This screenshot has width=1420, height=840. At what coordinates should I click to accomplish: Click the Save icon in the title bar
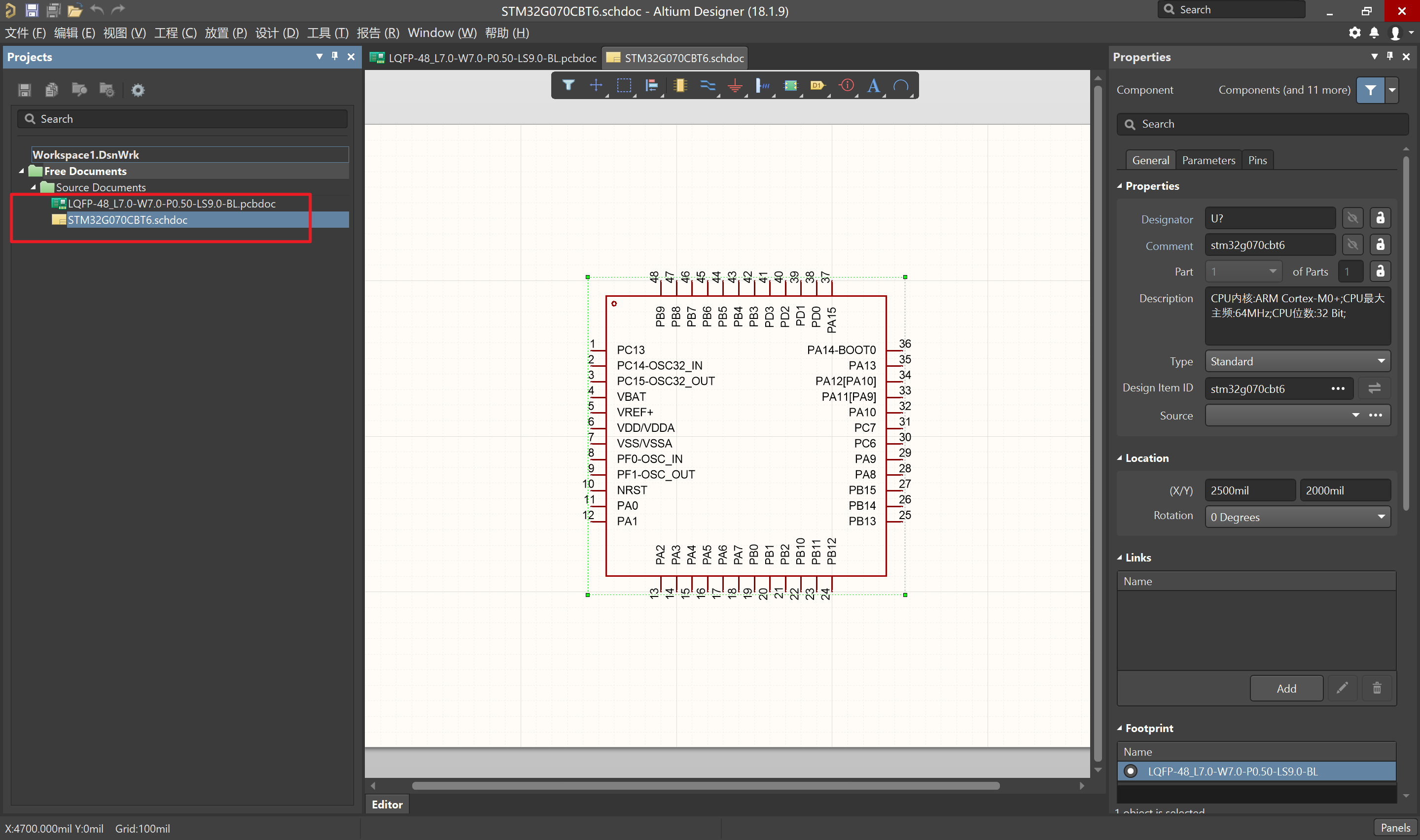(32, 10)
